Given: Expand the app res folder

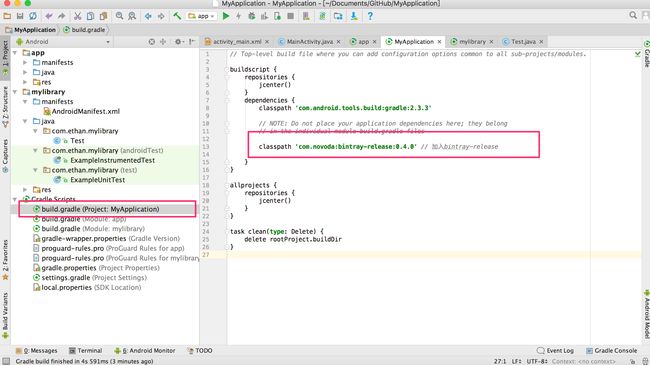Looking at the screenshot, I should pos(25,82).
